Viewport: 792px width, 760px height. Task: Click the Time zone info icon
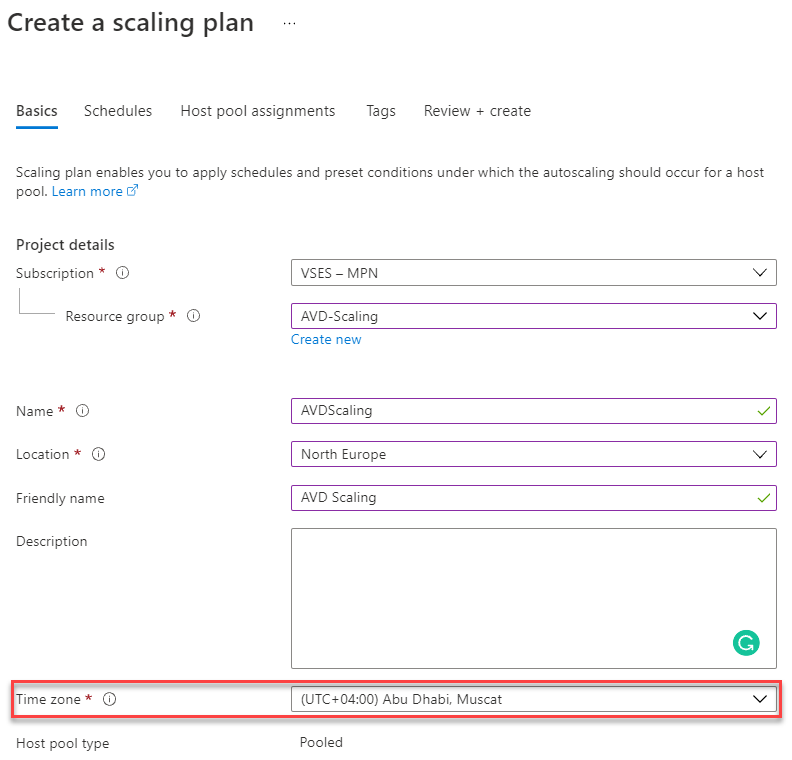[x=110, y=700]
